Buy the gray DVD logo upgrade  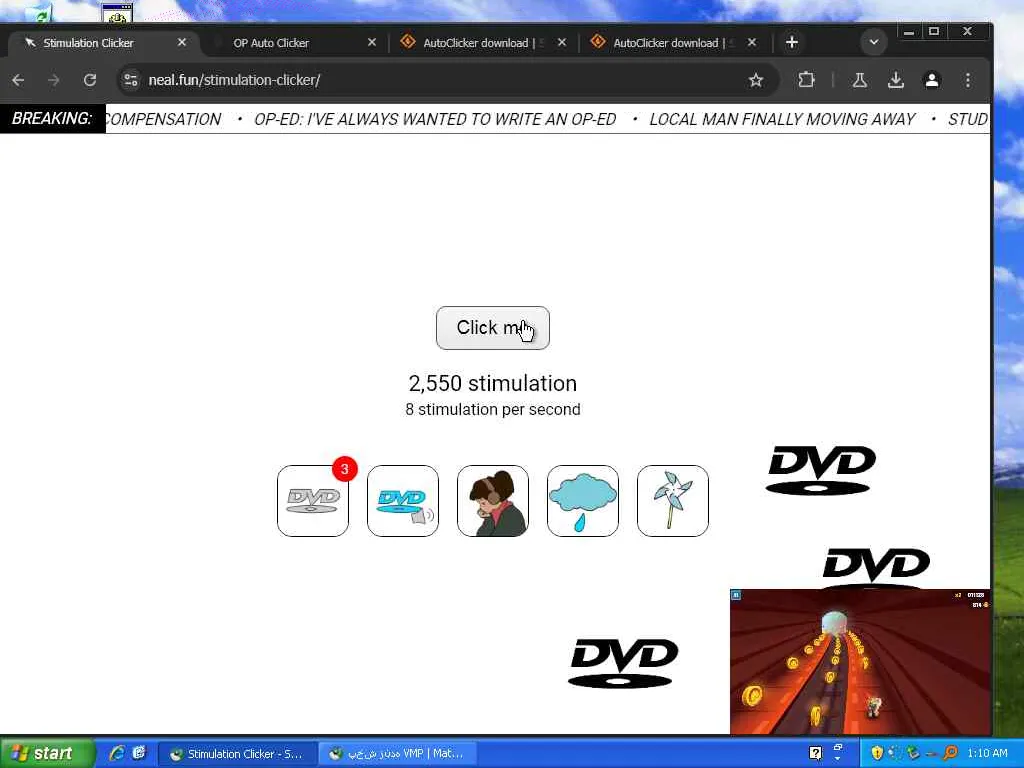(x=313, y=501)
